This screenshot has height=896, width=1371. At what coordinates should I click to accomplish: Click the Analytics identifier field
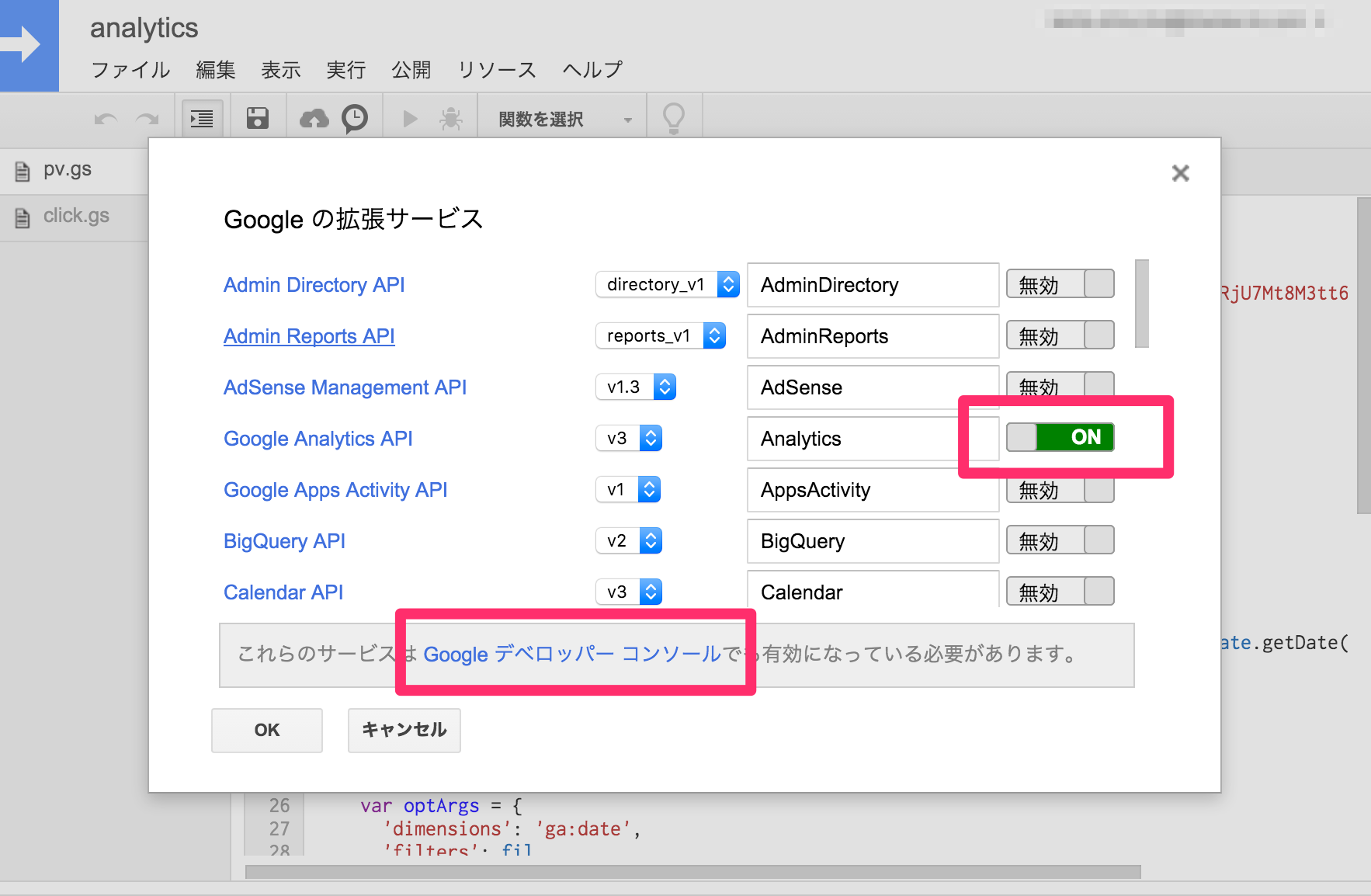(873, 439)
